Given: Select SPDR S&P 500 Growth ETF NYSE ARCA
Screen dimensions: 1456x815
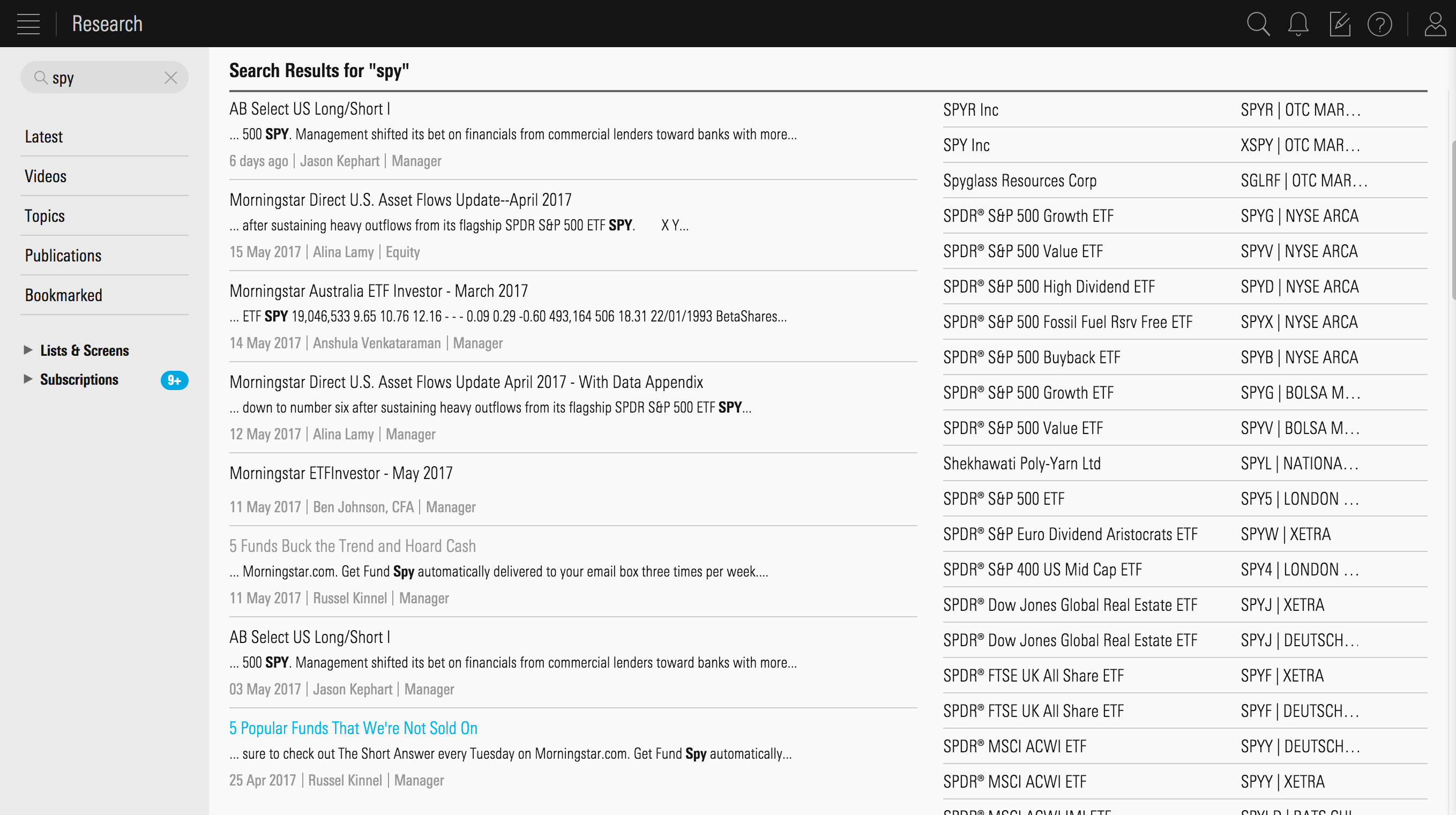Looking at the screenshot, I should (1185, 216).
